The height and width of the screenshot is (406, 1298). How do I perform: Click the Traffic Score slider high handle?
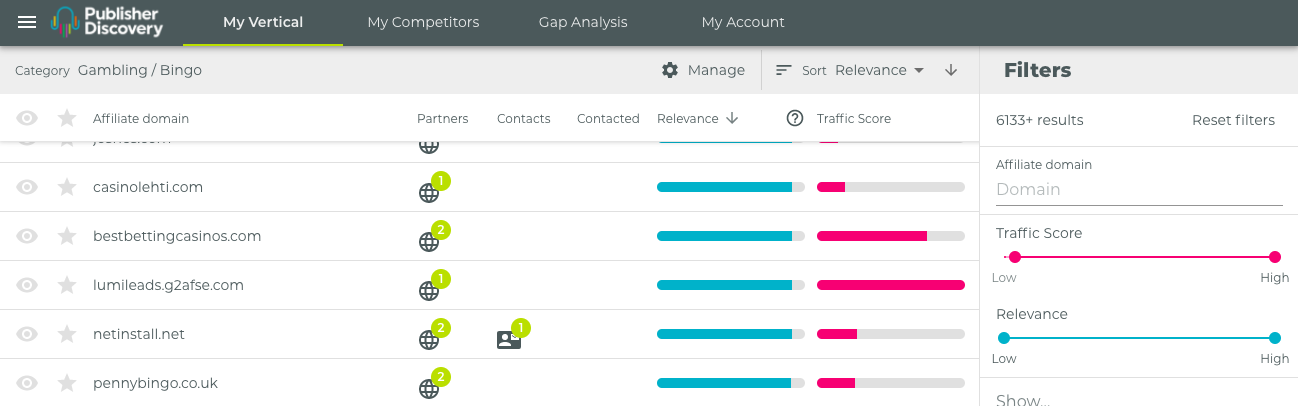[1275, 257]
